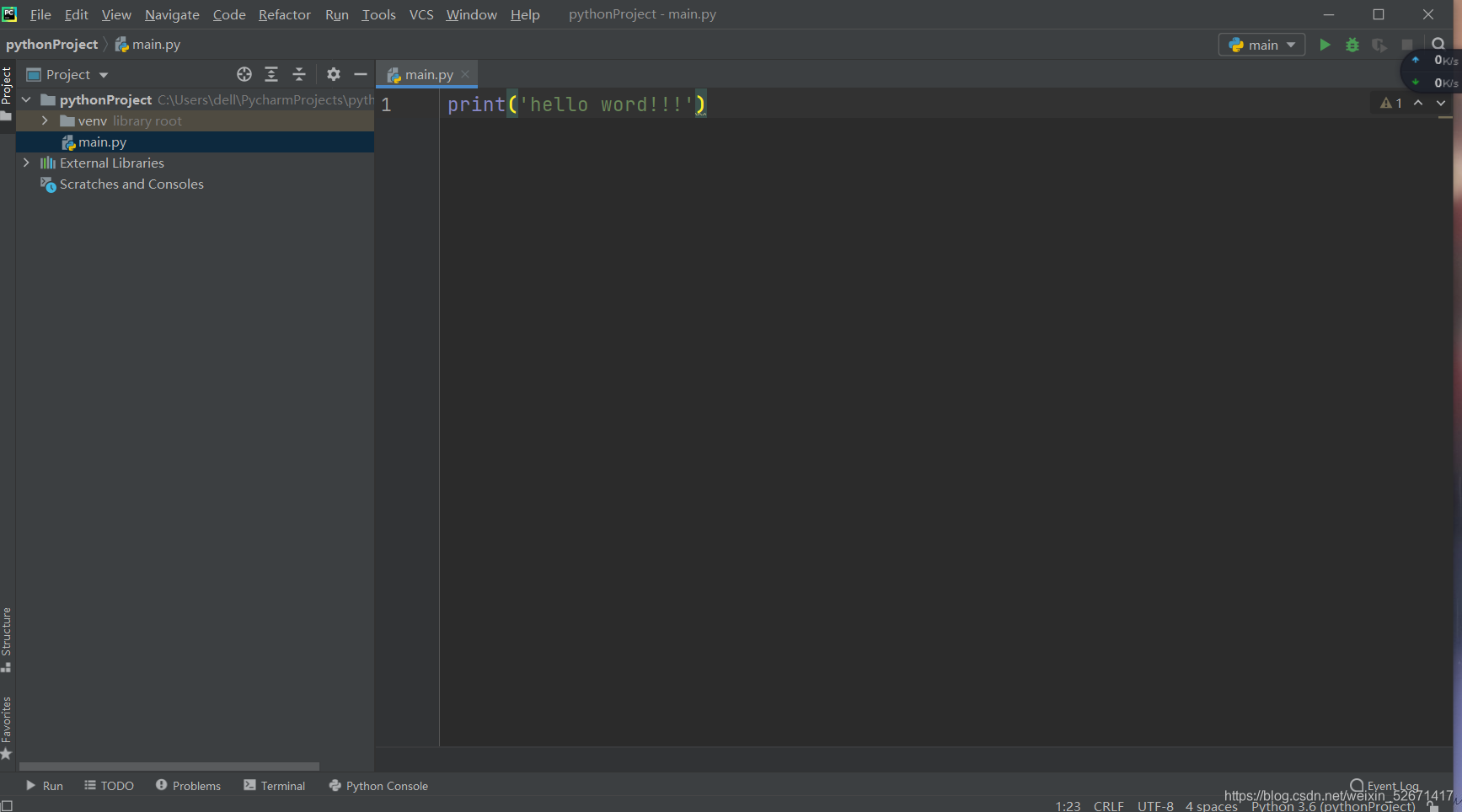The height and width of the screenshot is (812, 1462).
Task: Click the Project panel horizontal scrollbar
Action: coord(169,767)
